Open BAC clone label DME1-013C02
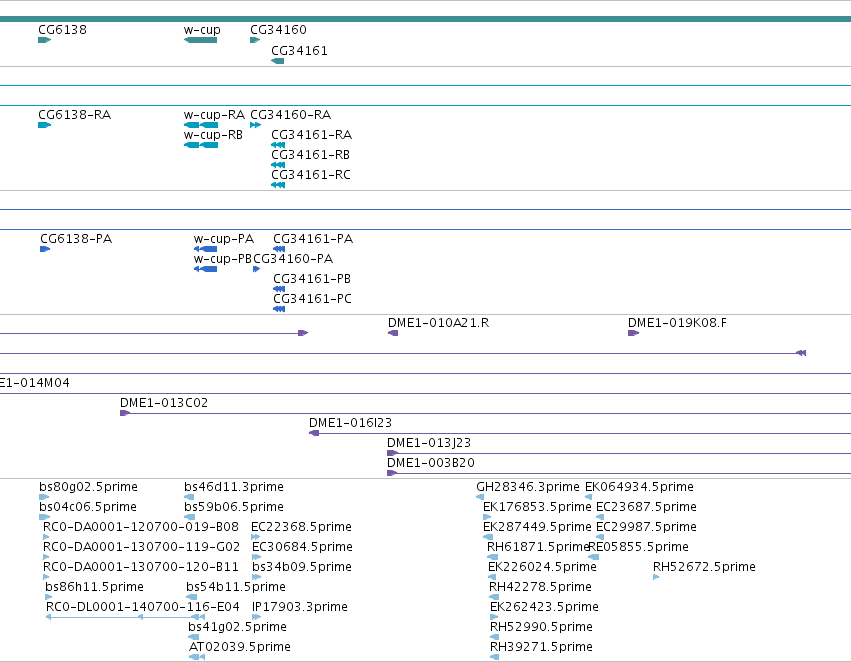Screen dimensions: 851x662 pos(164,403)
